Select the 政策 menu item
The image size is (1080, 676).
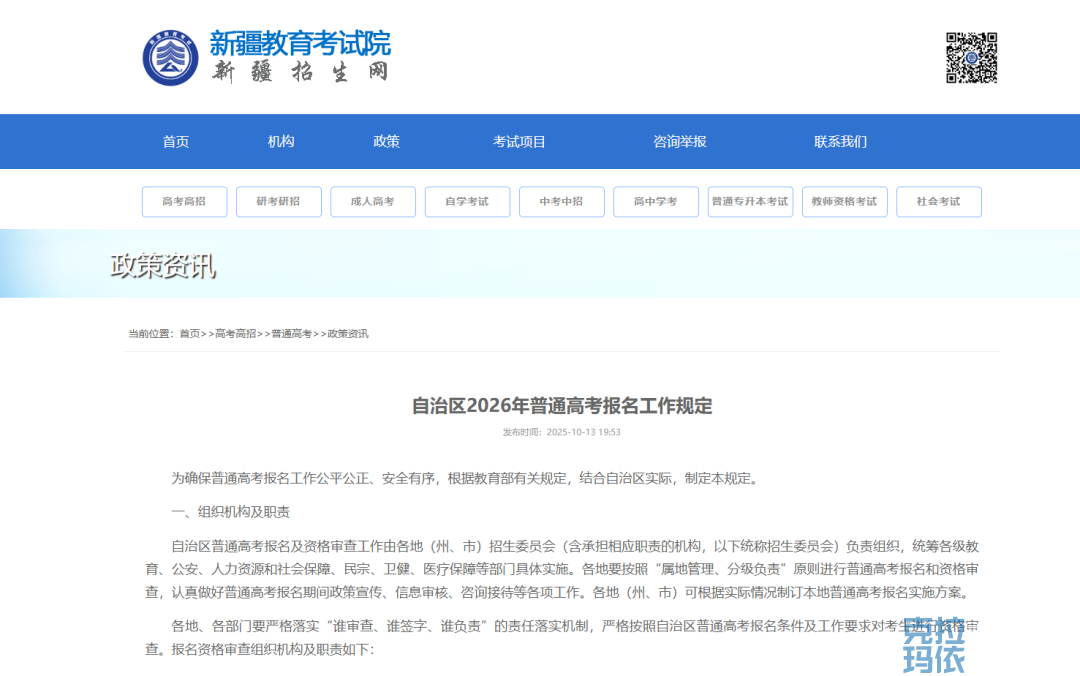386,142
